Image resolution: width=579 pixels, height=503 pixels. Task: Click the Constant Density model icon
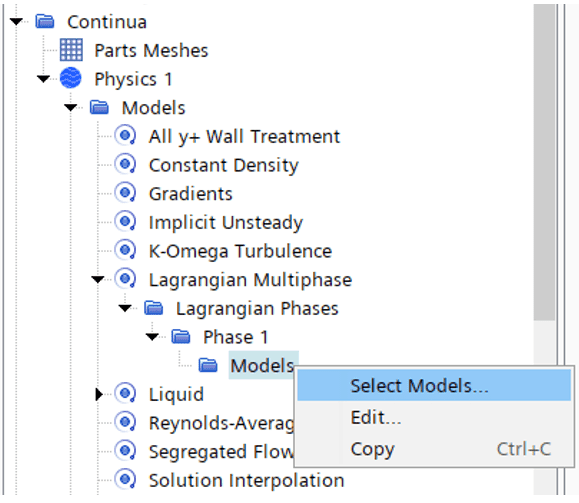point(125,164)
